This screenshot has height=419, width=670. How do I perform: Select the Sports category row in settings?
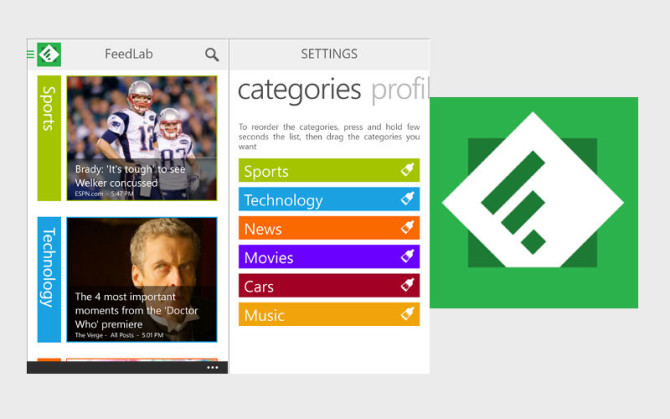click(329, 170)
